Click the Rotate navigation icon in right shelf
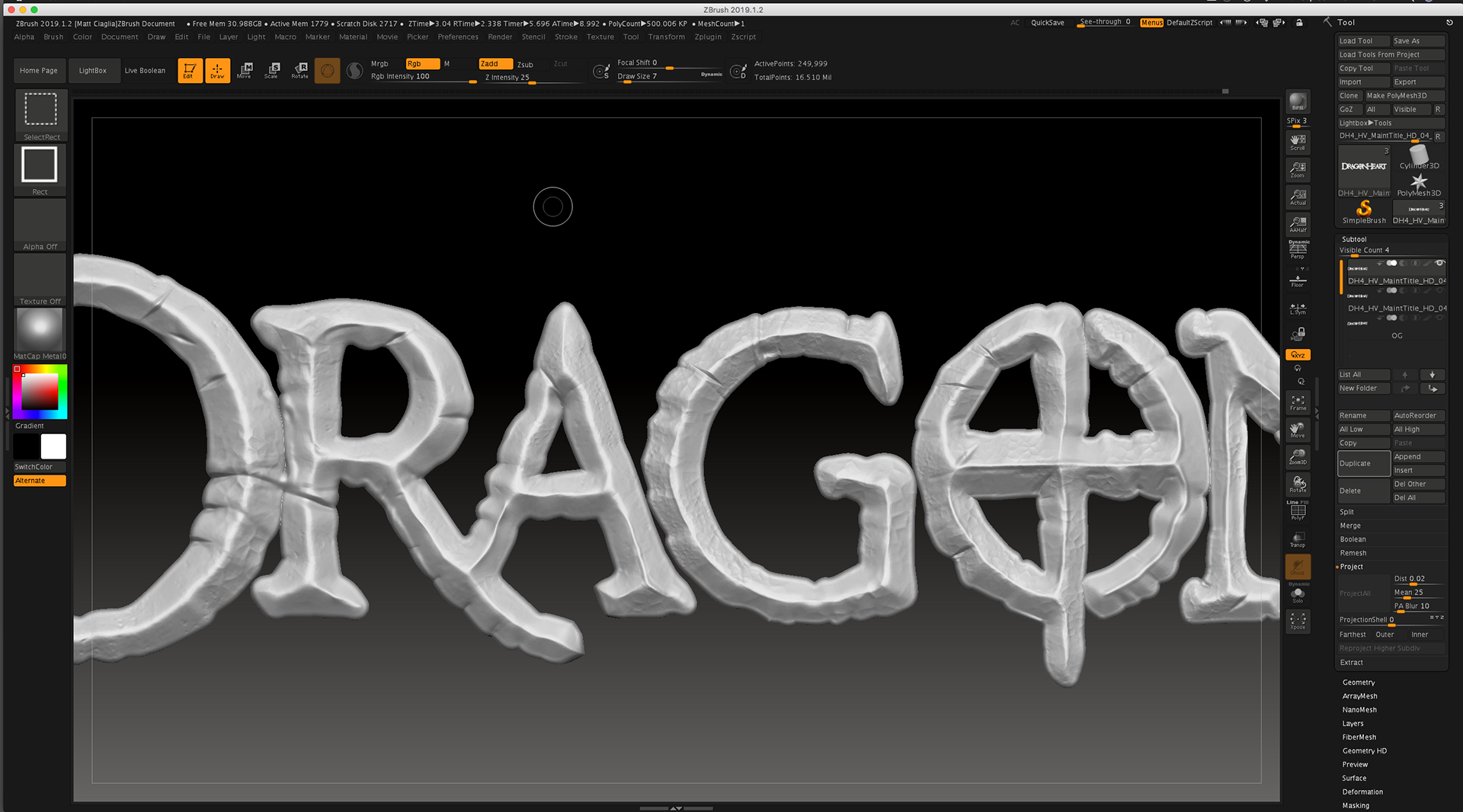Image resolution: width=1463 pixels, height=812 pixels. point(1298,484)
